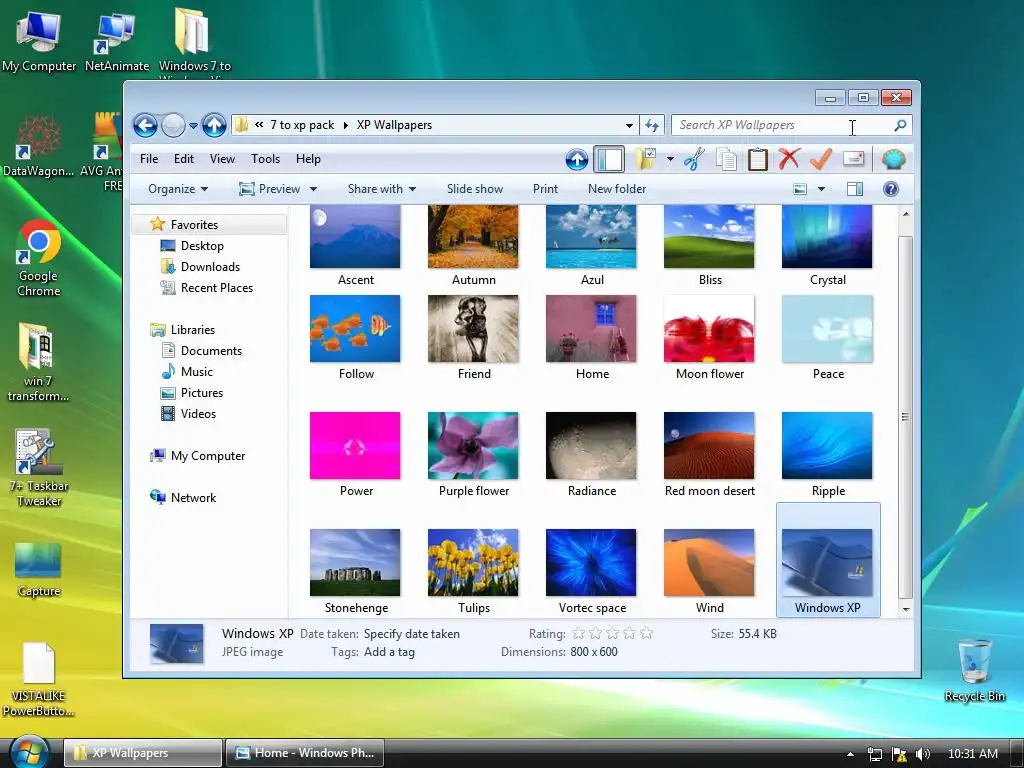Viewport: 1024px width, 768px height.
Task: Open DataWagon desktop shortcut
Action: pos(39,145)
